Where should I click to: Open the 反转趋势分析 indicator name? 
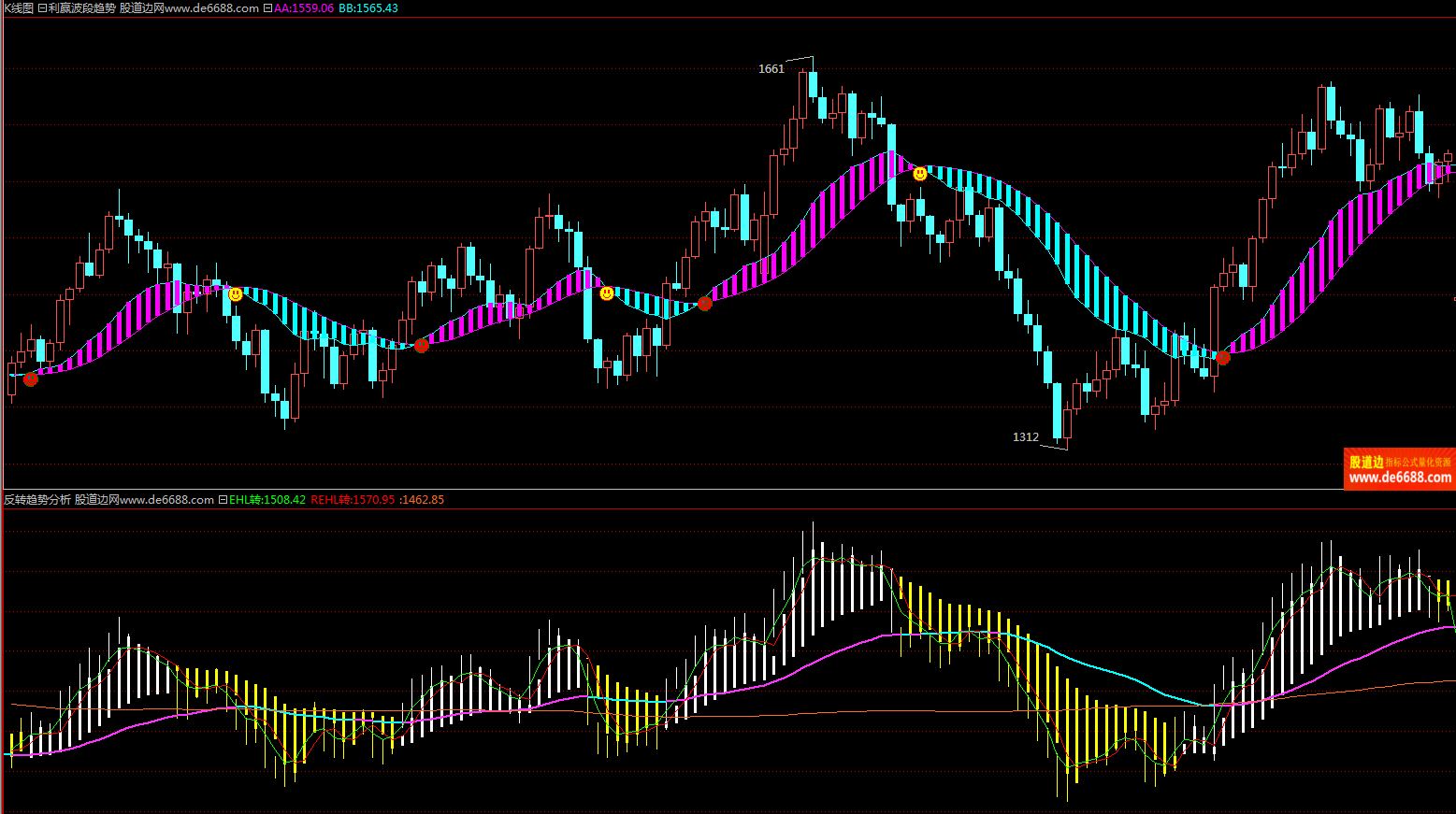click(x=37, y=500)
